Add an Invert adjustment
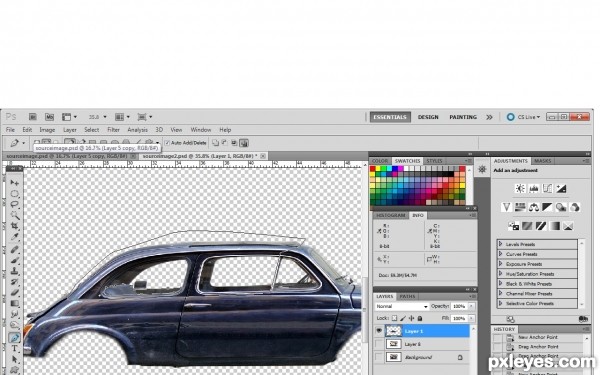 514,226
